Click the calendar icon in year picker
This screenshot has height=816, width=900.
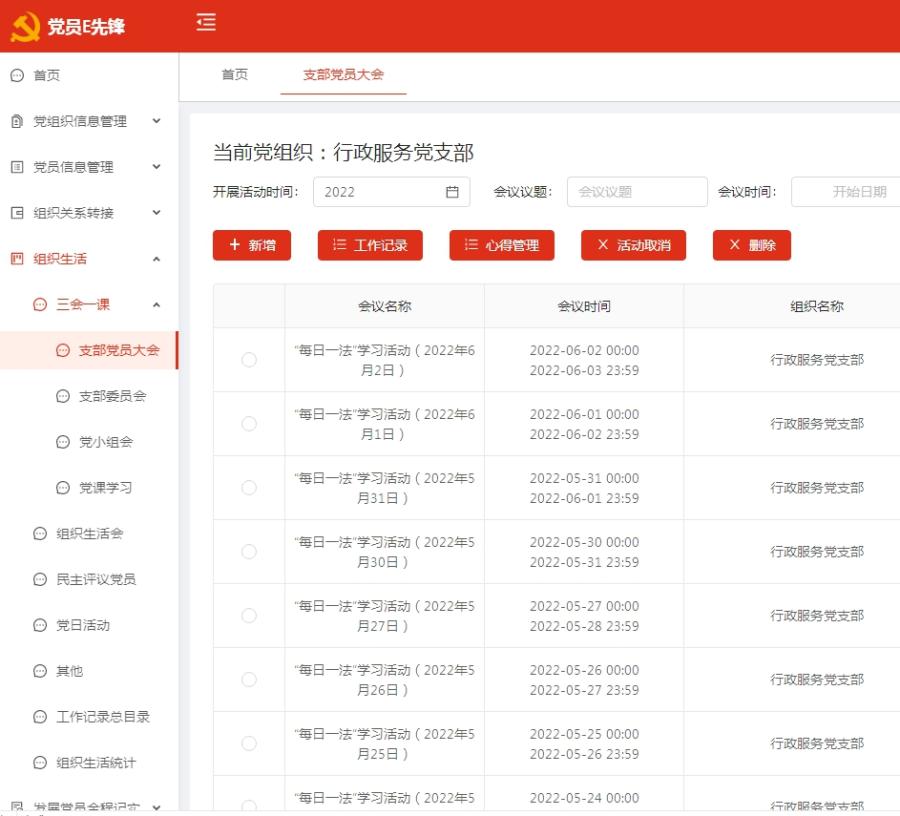(452, 192)
